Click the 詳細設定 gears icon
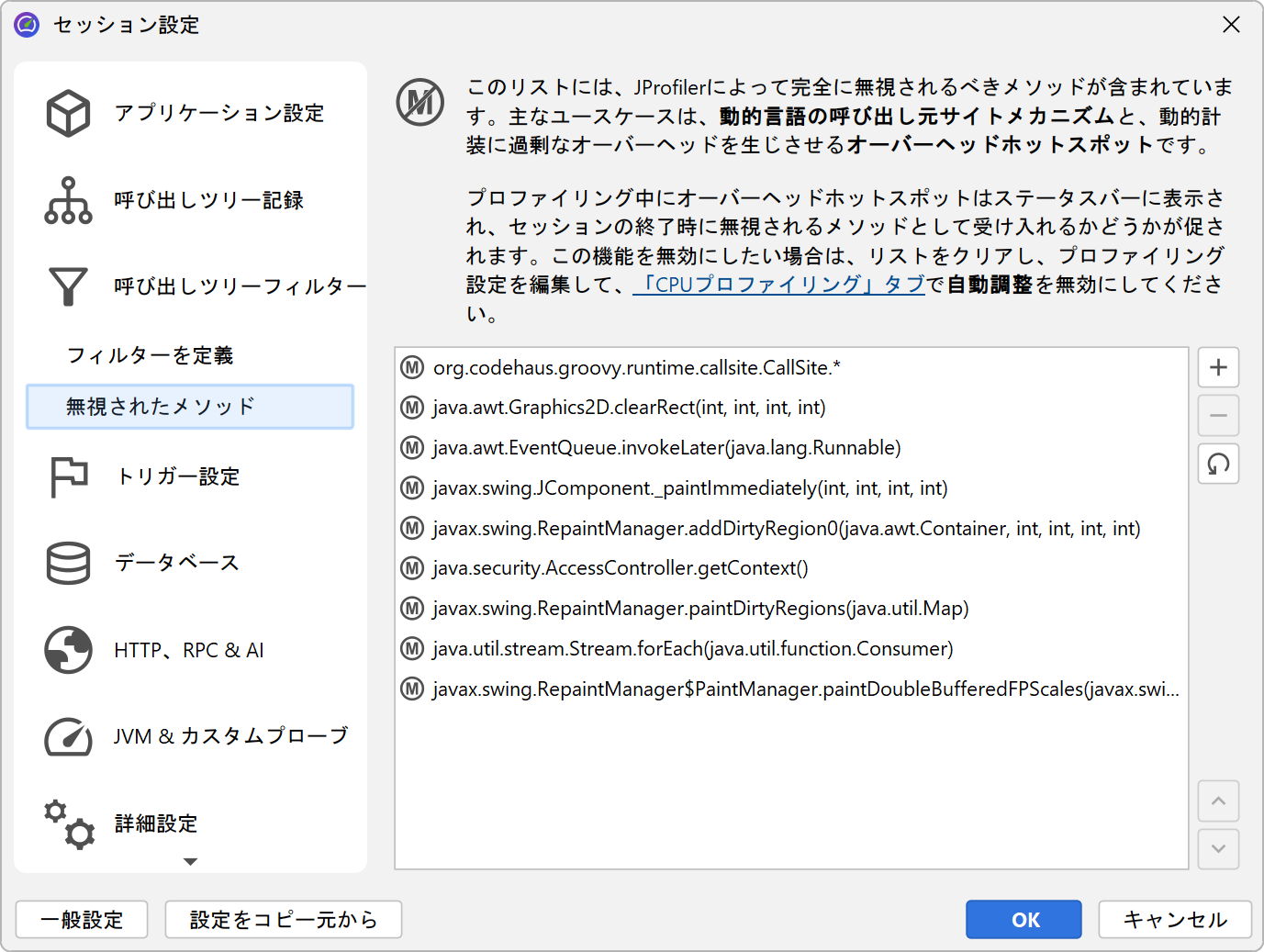Screen dimensions: 1264x952 pos(68,823)
